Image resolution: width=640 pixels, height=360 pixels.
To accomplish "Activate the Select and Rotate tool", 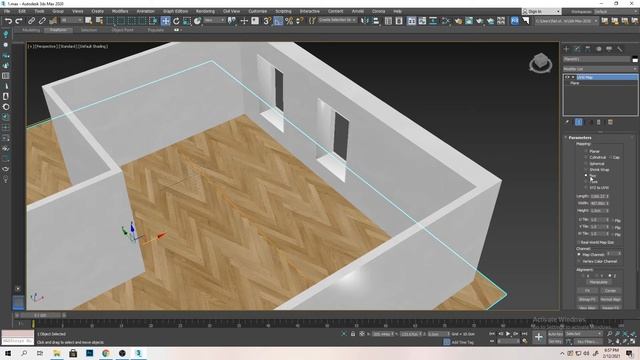I will (176, 20).
